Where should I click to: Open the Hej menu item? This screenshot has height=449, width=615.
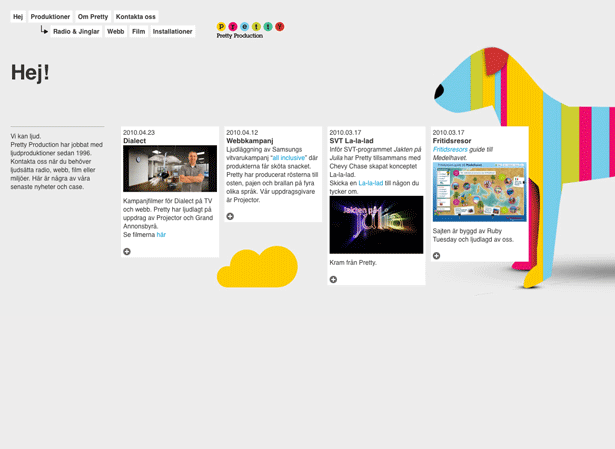18,17
